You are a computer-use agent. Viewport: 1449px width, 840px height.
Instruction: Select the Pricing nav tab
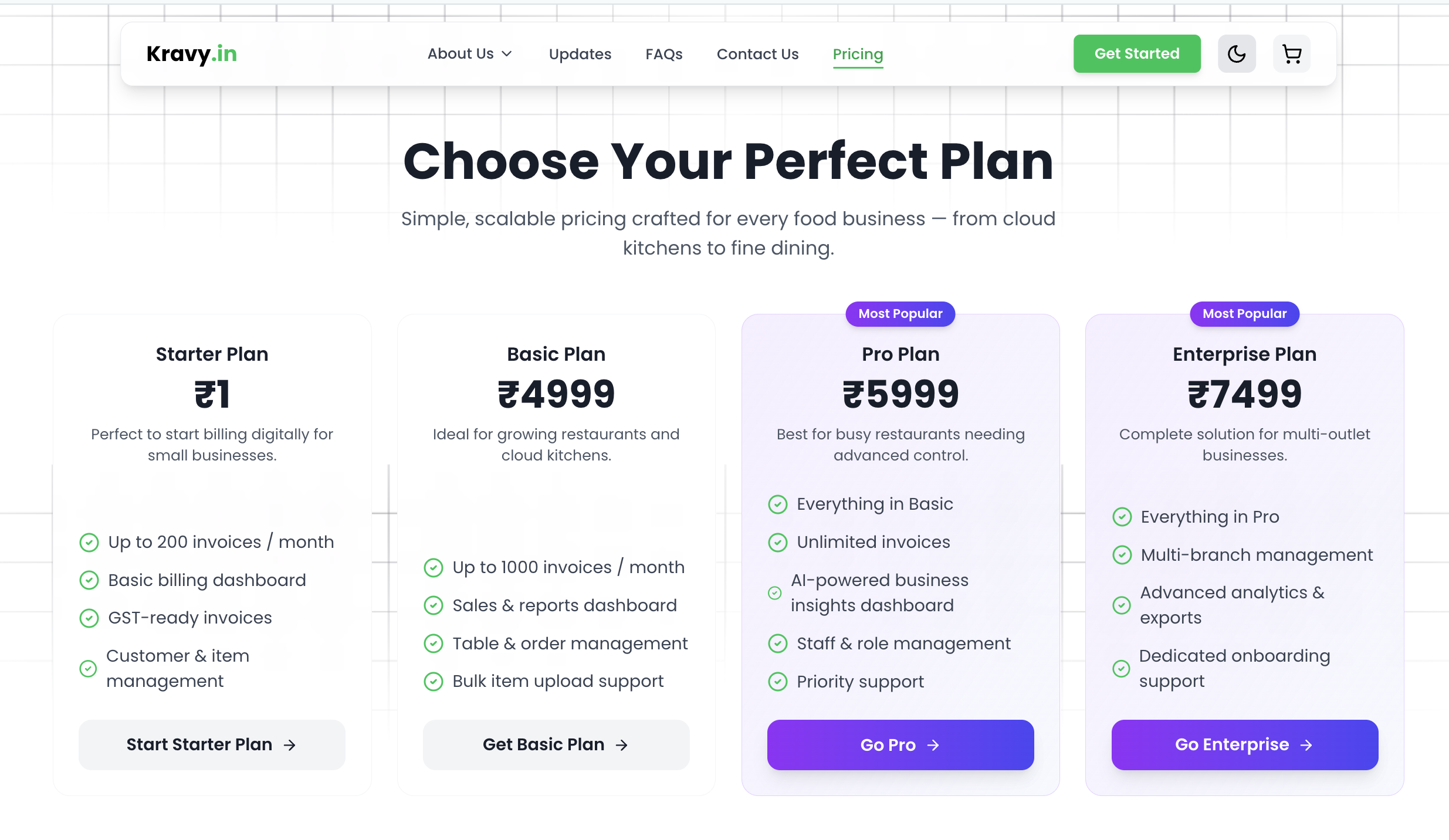pos(858,54)
